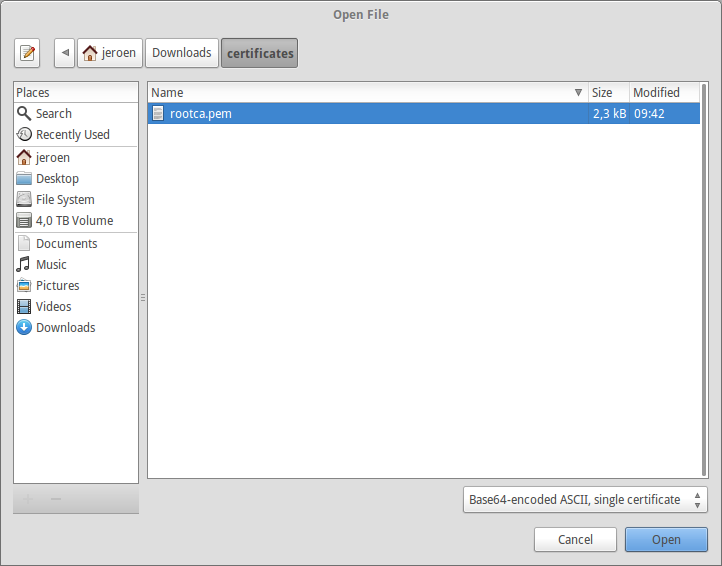The height and width of the screenshot is (566, 722).
Task: Open Recently Used in Places
Action: click(x=76, y=134)
